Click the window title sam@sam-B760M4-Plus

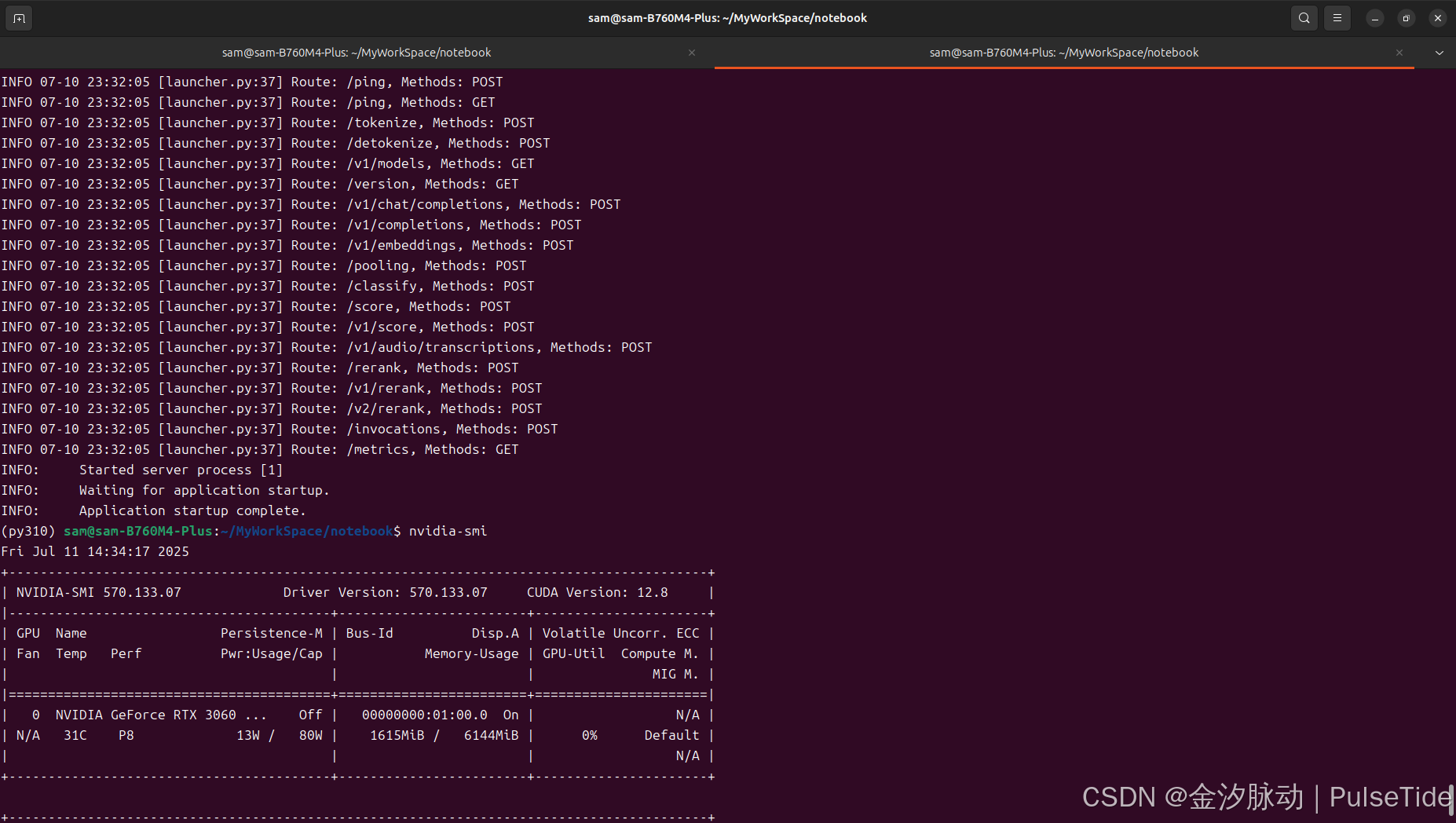point(727,18)
